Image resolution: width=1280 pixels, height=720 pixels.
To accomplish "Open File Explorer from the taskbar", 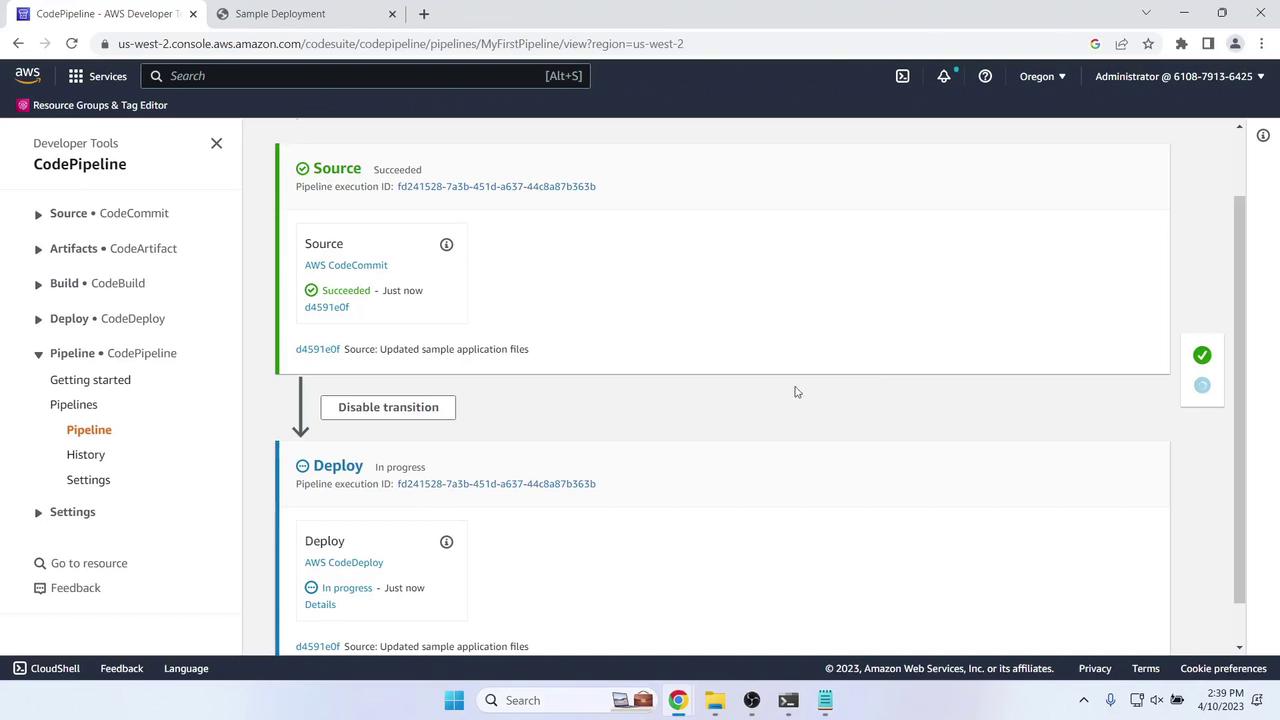I will coord(715,700).
